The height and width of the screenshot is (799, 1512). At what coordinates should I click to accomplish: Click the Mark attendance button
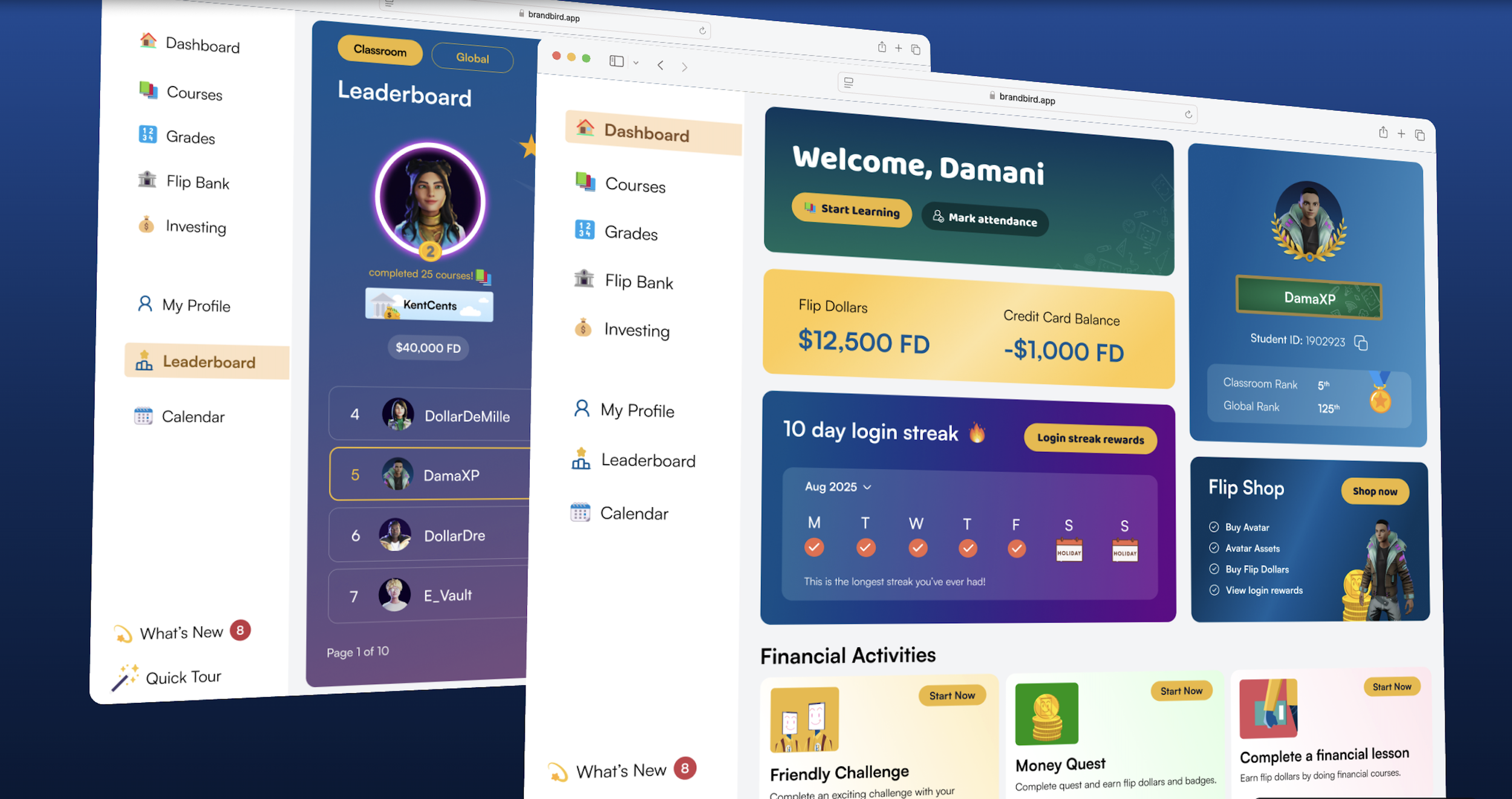985,220
